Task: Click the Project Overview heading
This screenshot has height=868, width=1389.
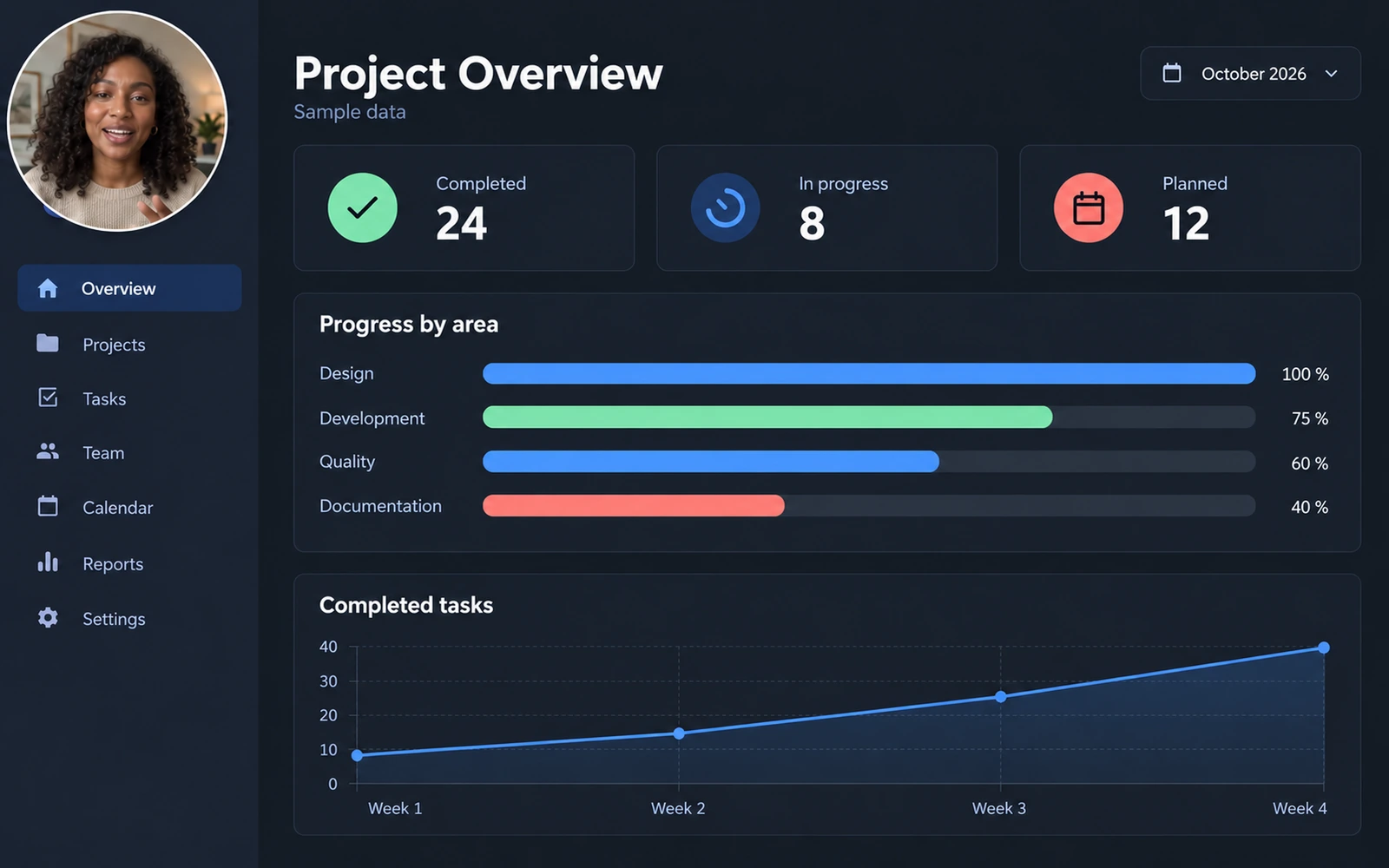Action: point(478,74)
